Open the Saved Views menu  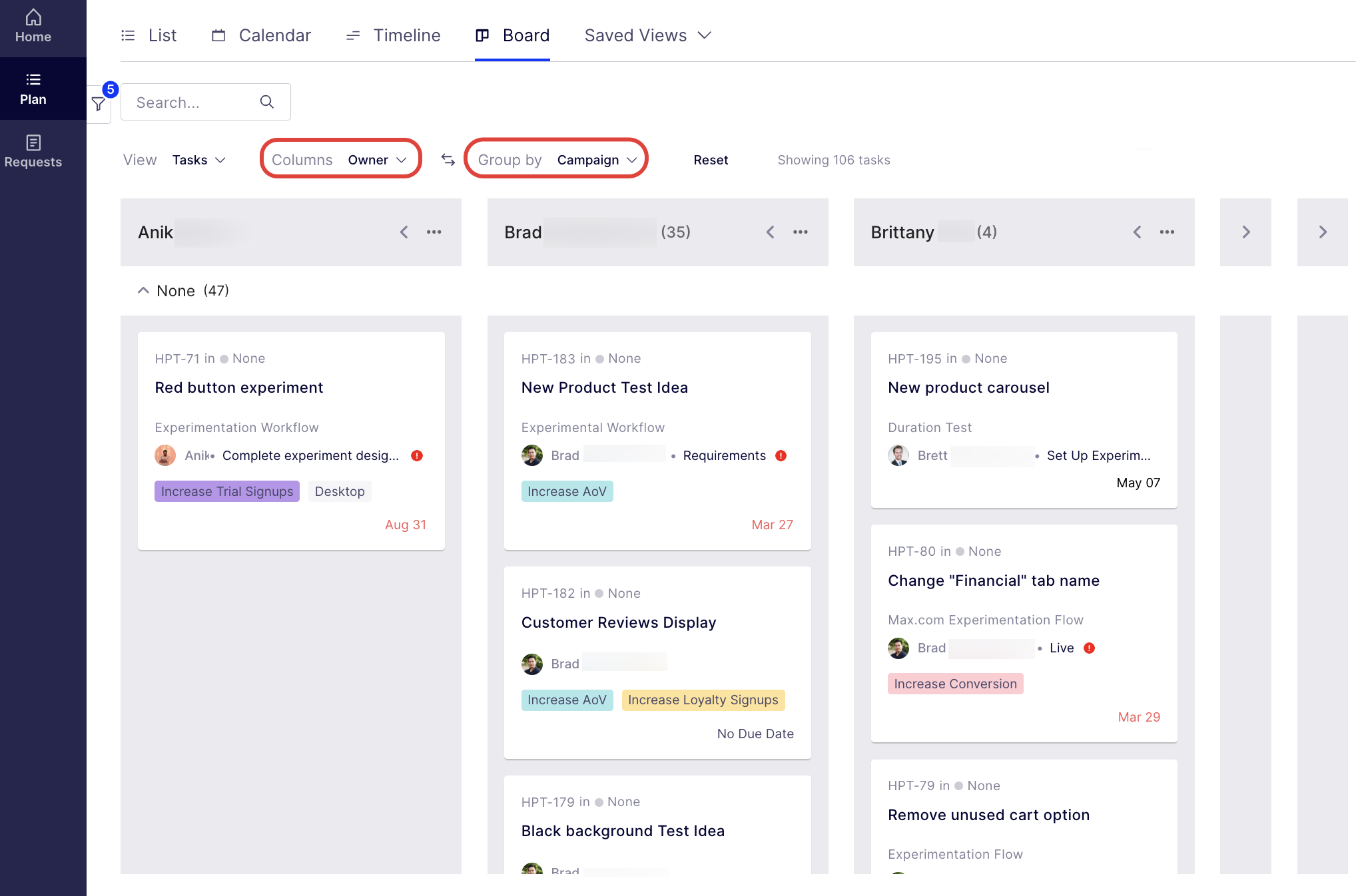[x=648, y=35]
